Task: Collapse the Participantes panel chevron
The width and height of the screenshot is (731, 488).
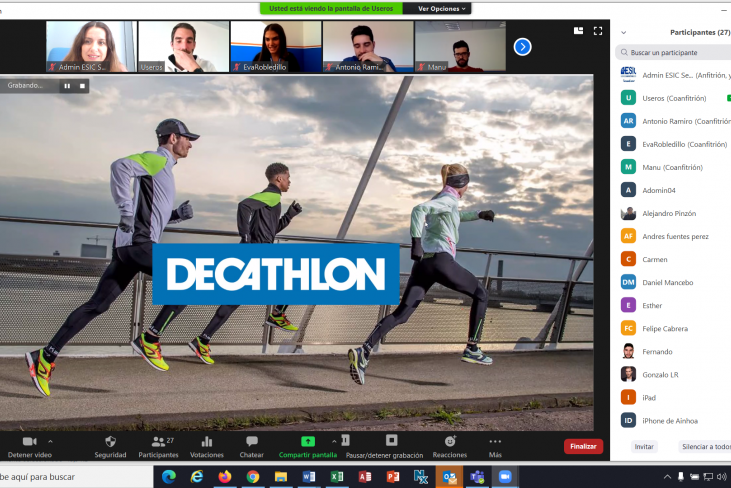Action: [x=624, y=32]
